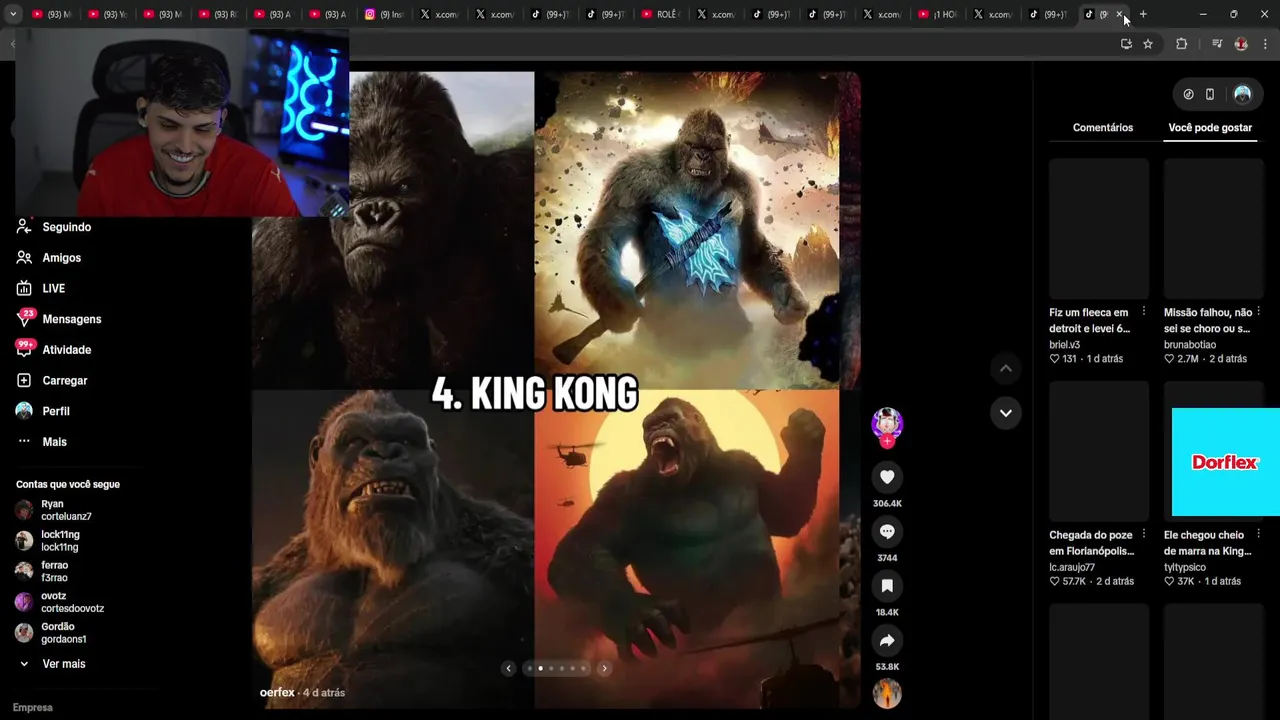Image resolution: width=1280 pixels, height=720 pixels.
Task: Go to the next video with down arrow
Action: tap(1006, 413)
